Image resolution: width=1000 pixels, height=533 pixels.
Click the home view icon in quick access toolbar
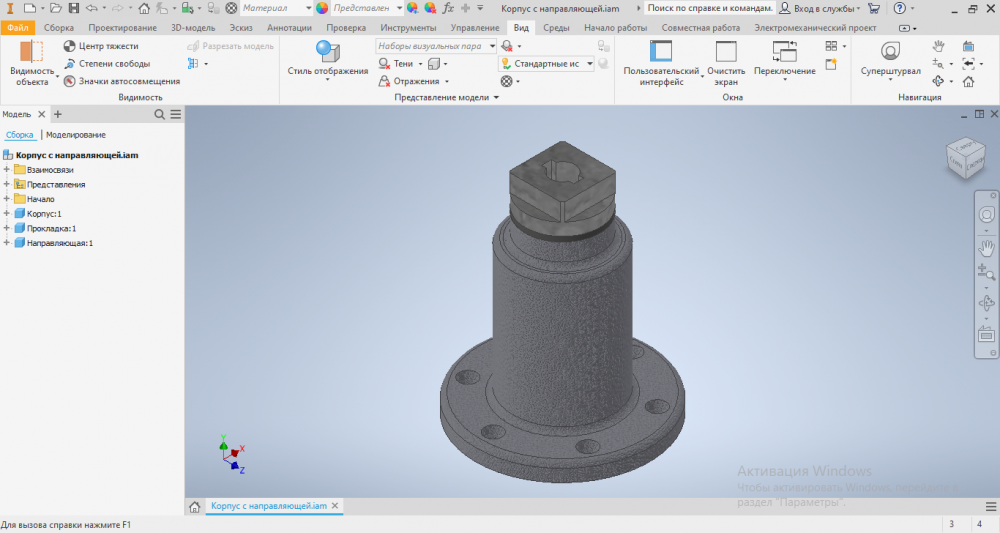tap(144, 8)
